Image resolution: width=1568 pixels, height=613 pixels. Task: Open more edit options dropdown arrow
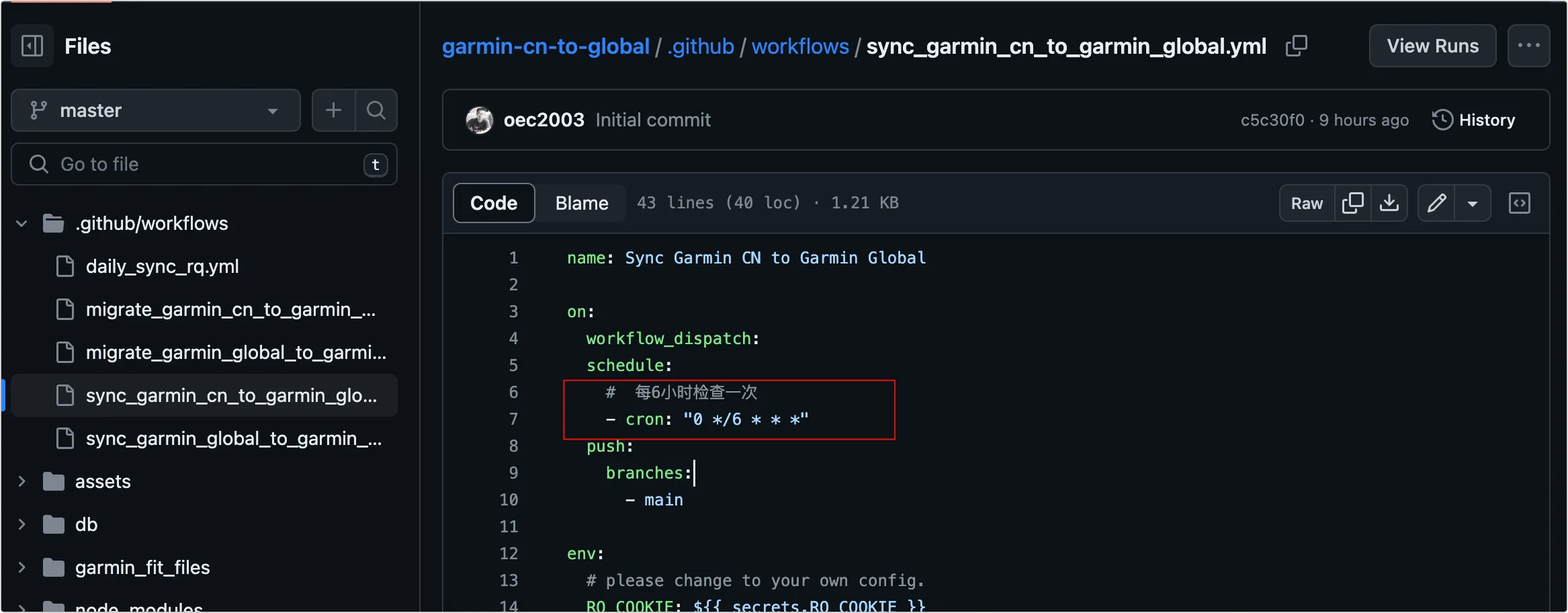[1473, 203]
